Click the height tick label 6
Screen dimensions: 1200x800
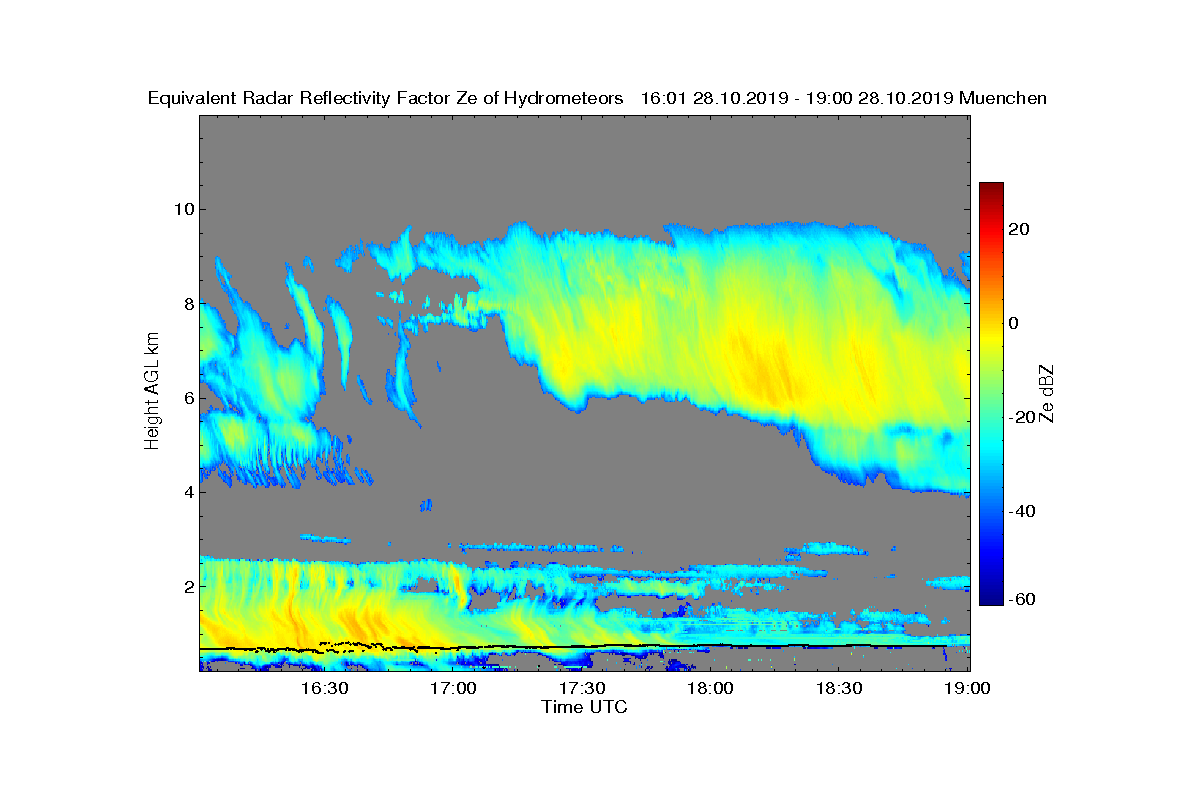pos(187,397)
